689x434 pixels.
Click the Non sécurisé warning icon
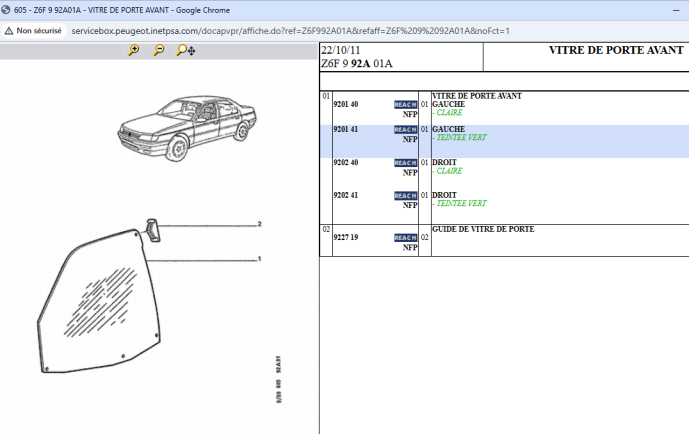9,31
